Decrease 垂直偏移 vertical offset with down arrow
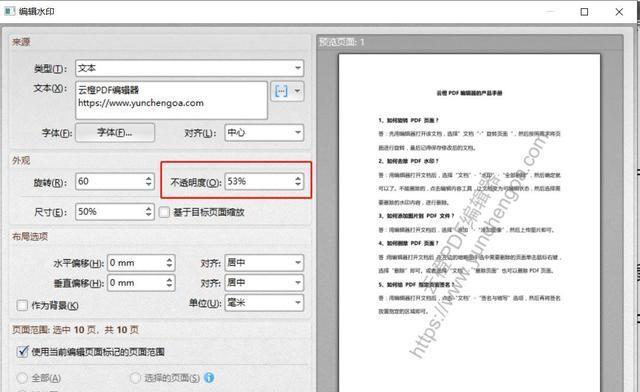Viewport: 640px width, 392px height. point(169,287)
